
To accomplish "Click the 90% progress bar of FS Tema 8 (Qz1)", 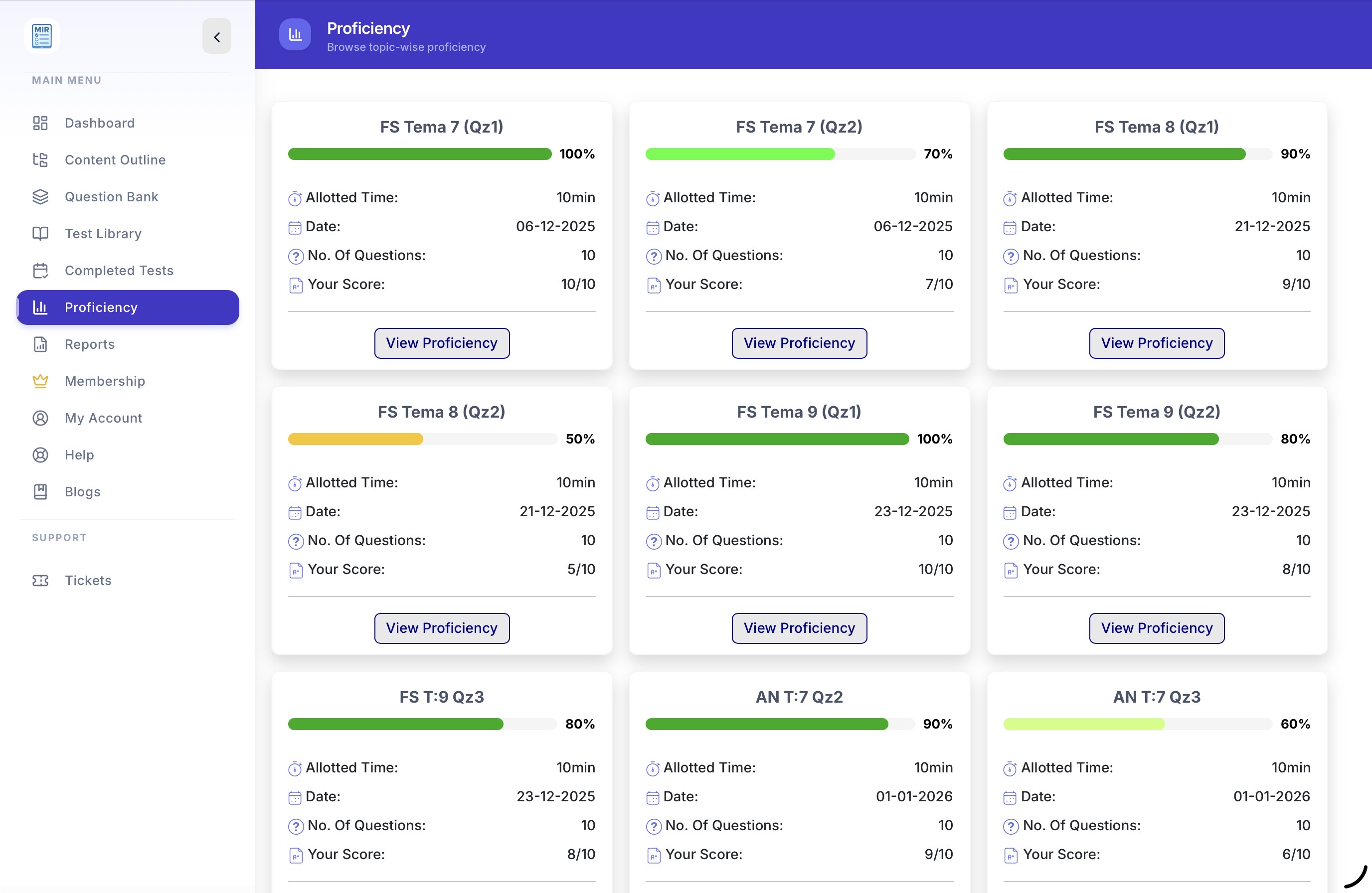I will coord(1137,154).
